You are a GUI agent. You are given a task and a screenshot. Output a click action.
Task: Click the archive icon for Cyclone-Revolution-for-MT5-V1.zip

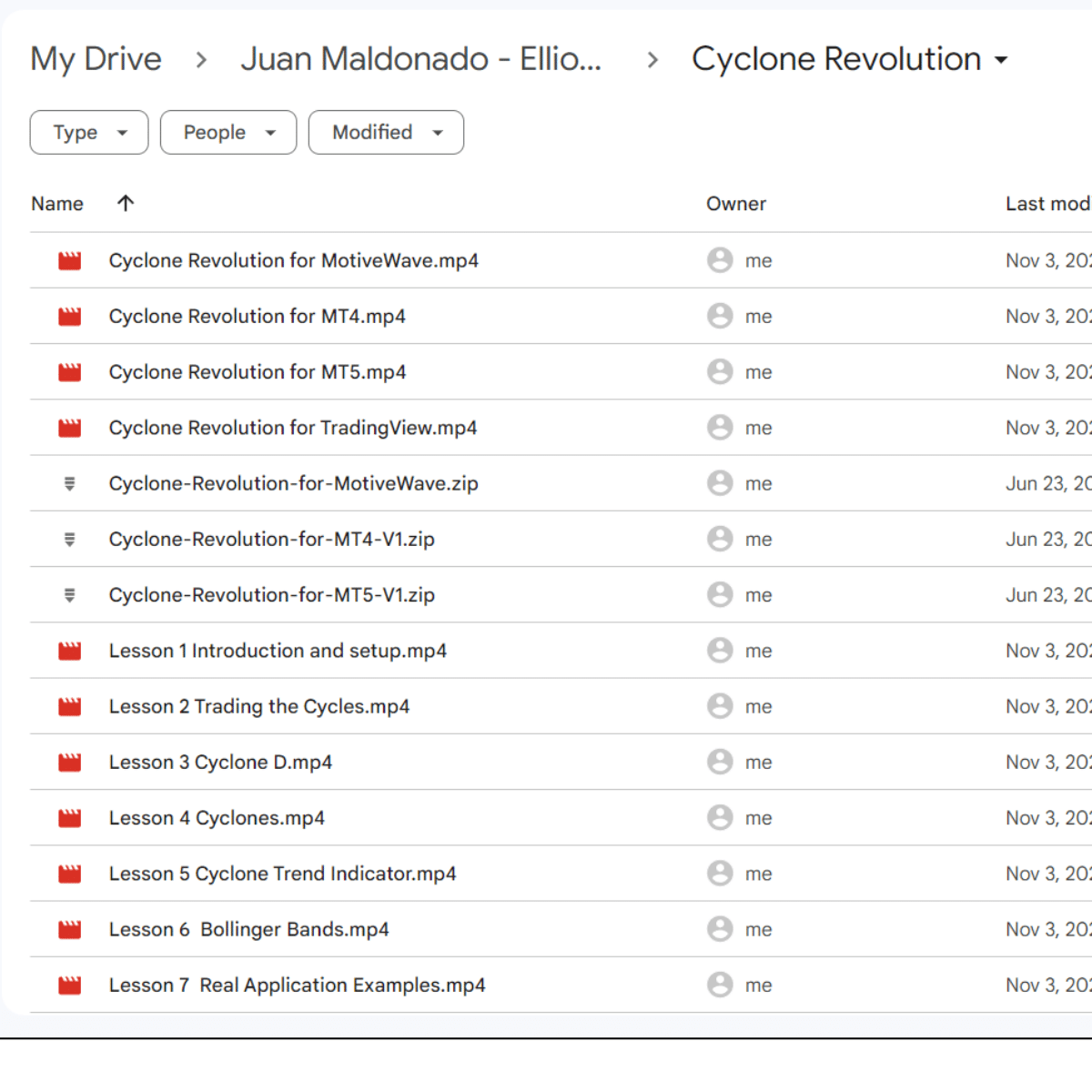click(70, 595)
